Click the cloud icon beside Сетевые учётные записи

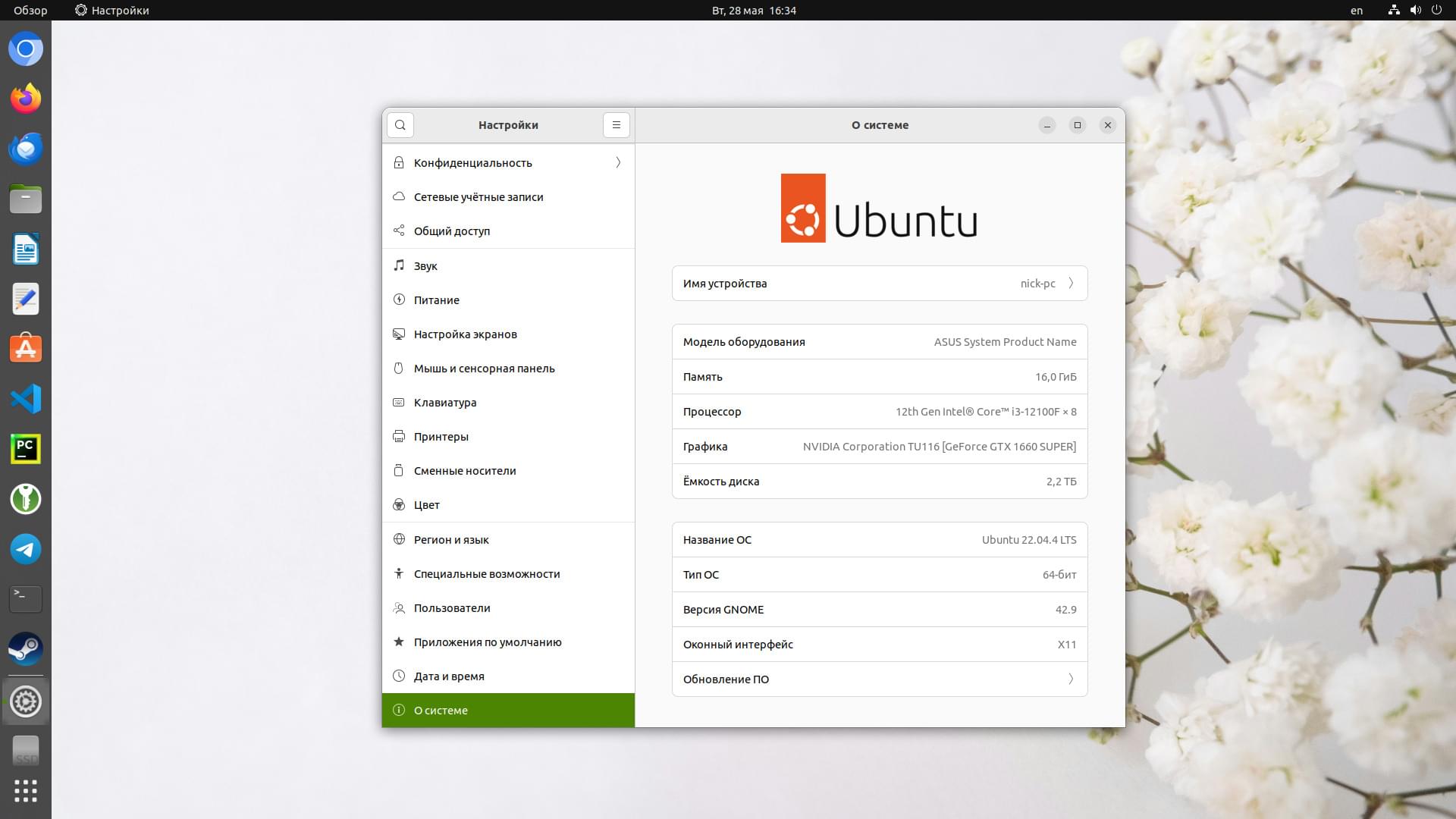click(x=399, y=196)
